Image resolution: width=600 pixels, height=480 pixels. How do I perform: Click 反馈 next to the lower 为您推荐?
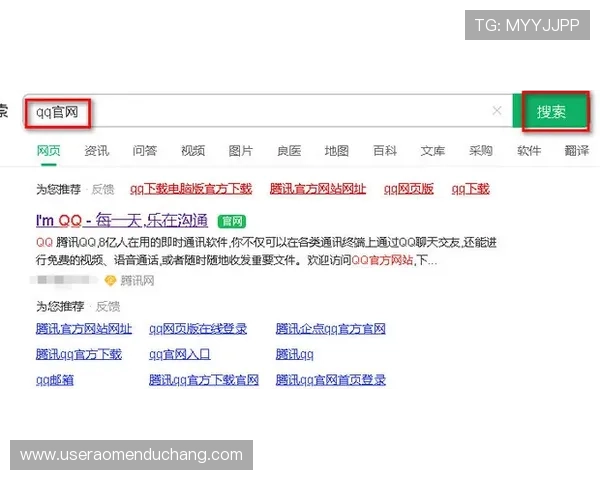click(108, 307)
